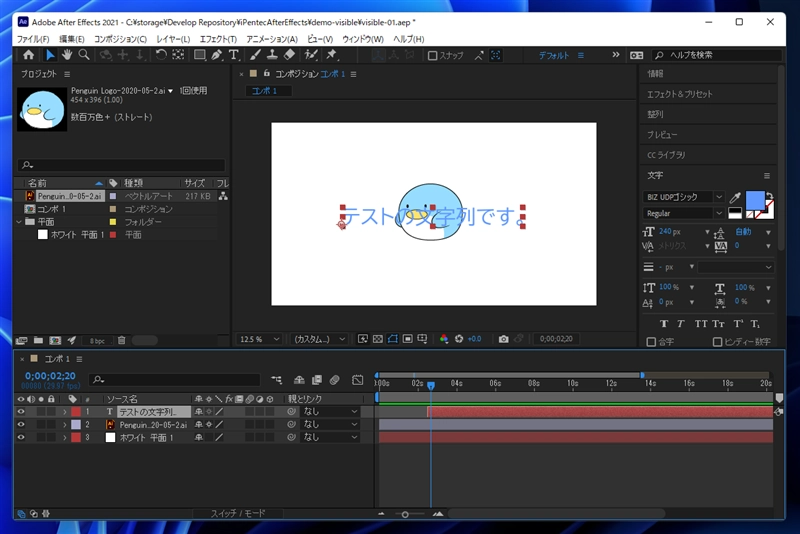The width and height of the screenshot is (800, 534).
Task: Toggle continuous rasterize on the Penguin layer
Action: click(209, 424)
